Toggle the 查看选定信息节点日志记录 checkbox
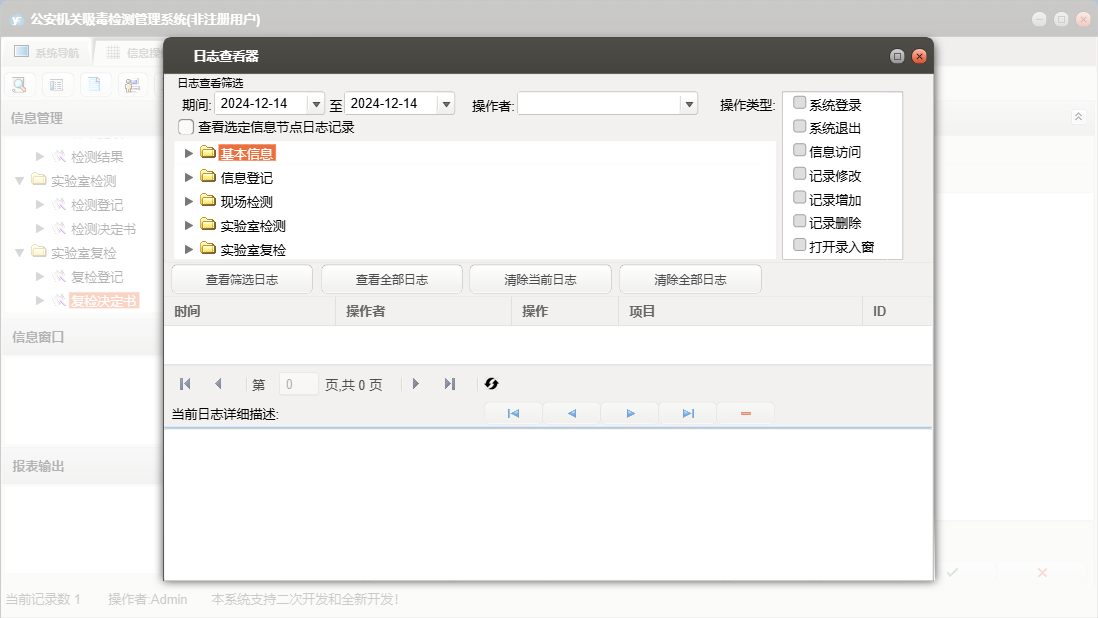This screenshot has width=1098, height=618. click(186, 127)
